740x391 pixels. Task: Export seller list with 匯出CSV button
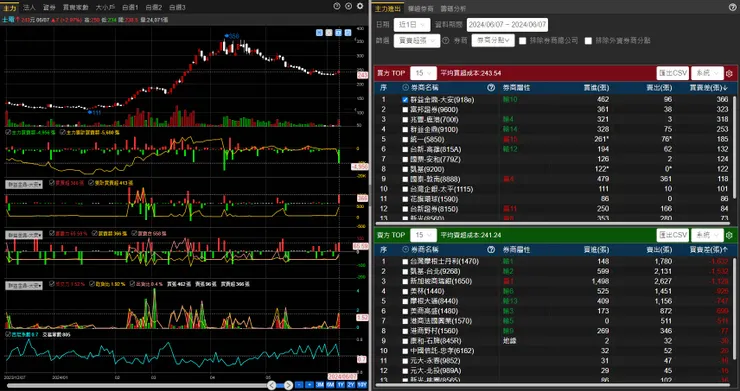pyautogui.click(x=673, y=235)
